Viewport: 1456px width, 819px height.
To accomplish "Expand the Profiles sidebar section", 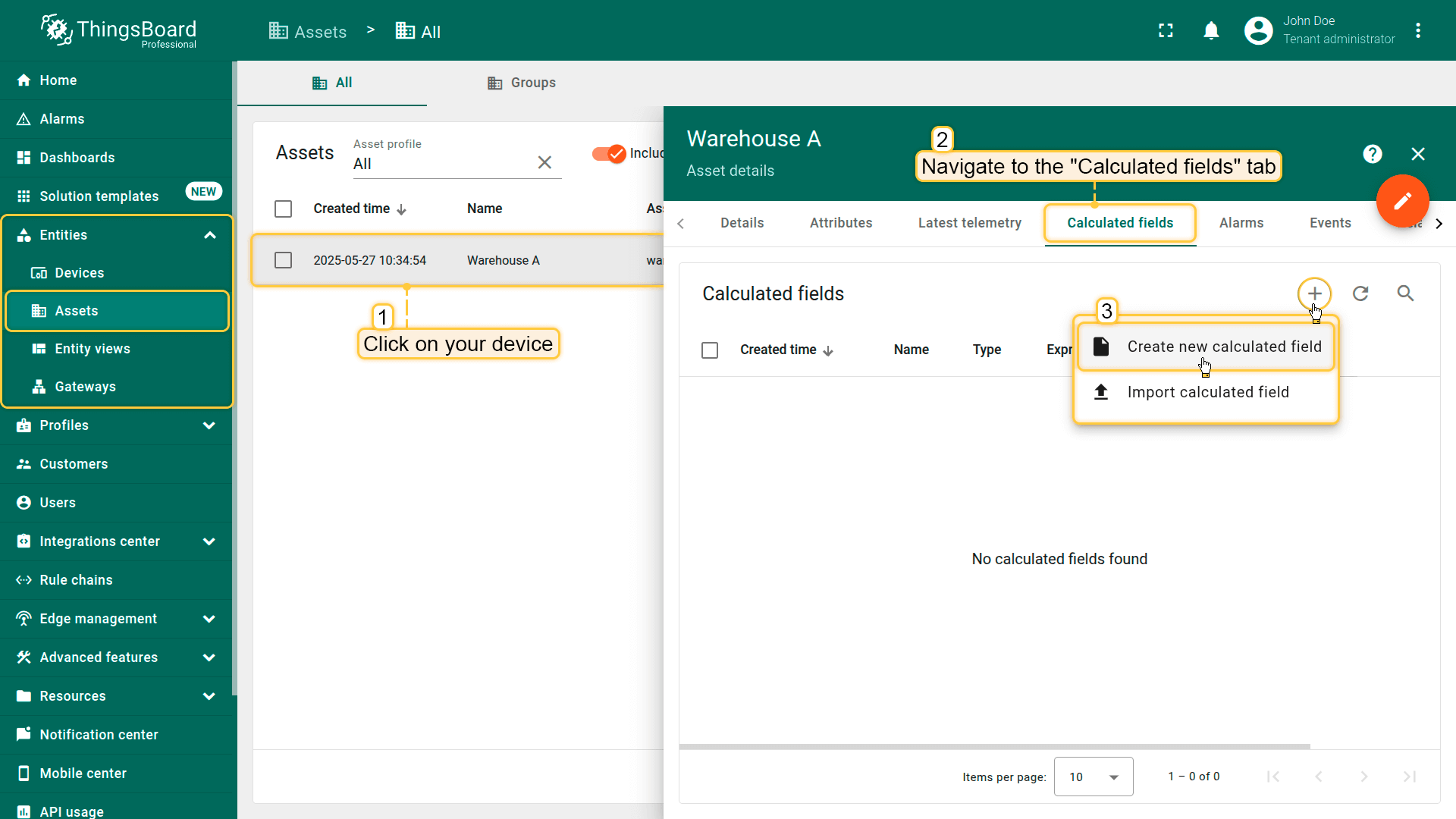I will coord(209,425).
